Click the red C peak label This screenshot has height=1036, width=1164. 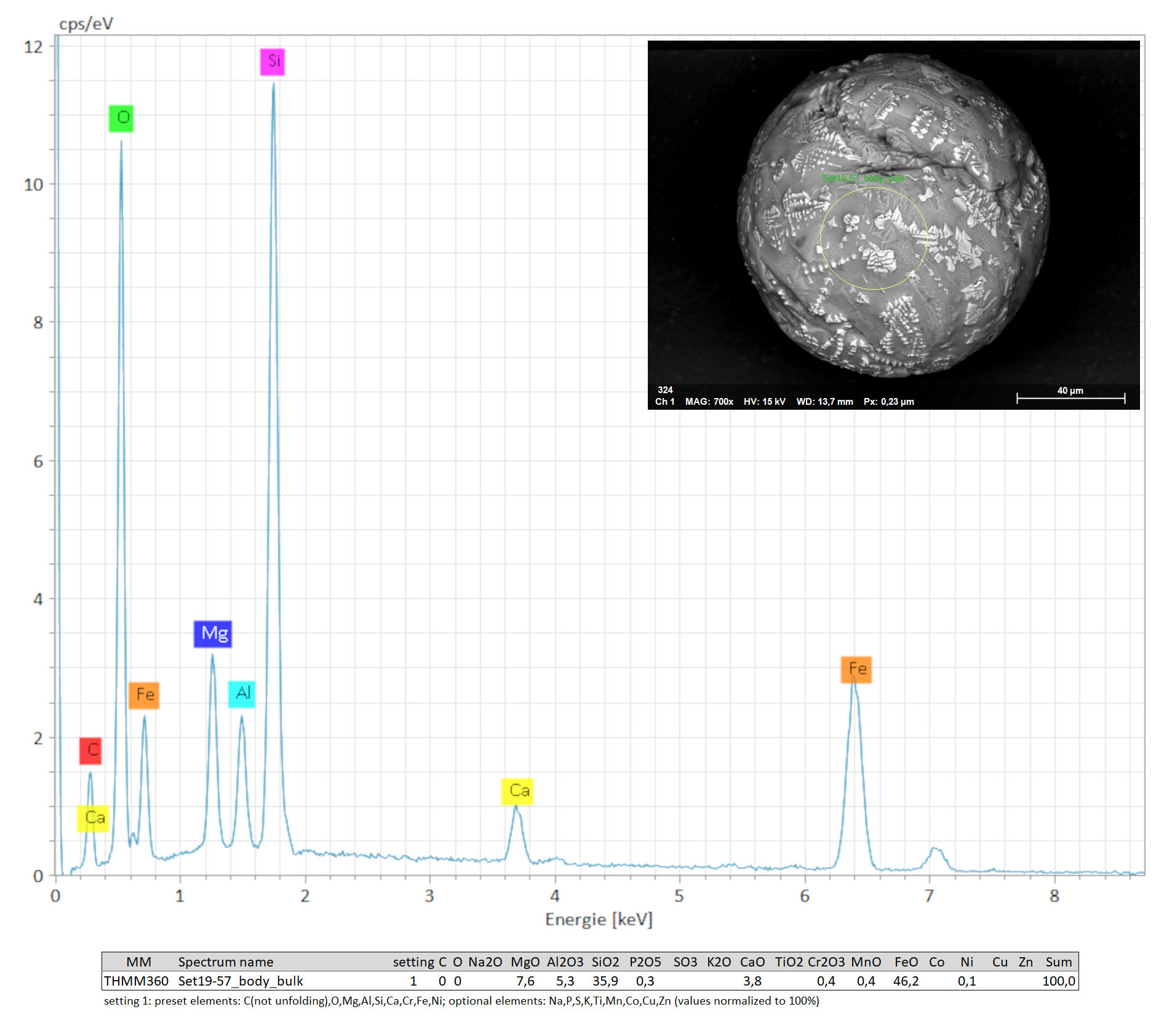(90, 751)
